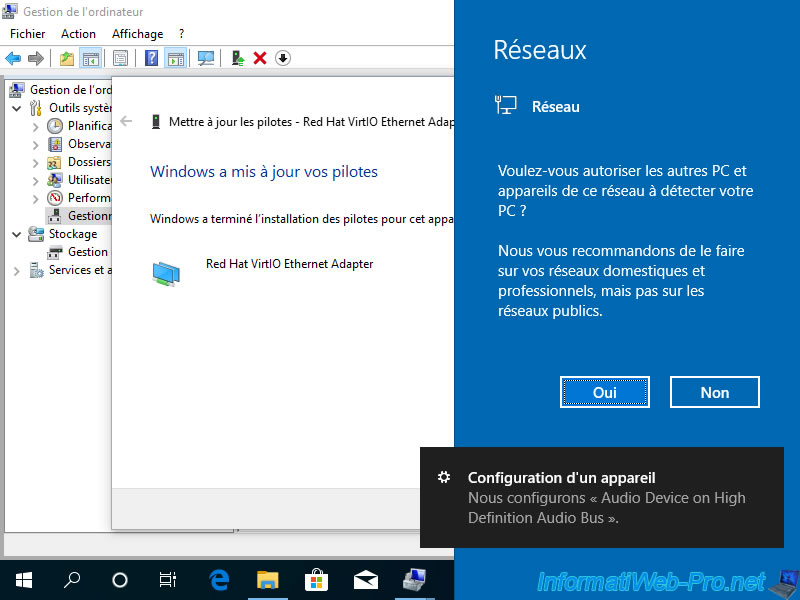
Task: Click Oui to allow network discovery
Action: pos(605,392)
